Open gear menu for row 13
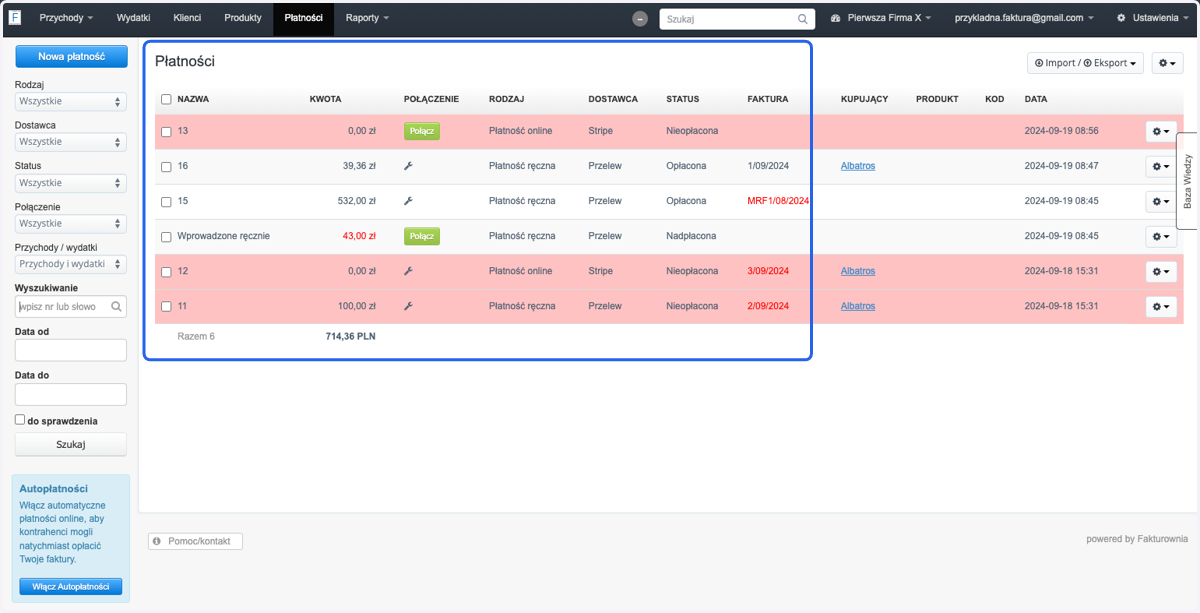The image size is (1200, 613). 1160,131
